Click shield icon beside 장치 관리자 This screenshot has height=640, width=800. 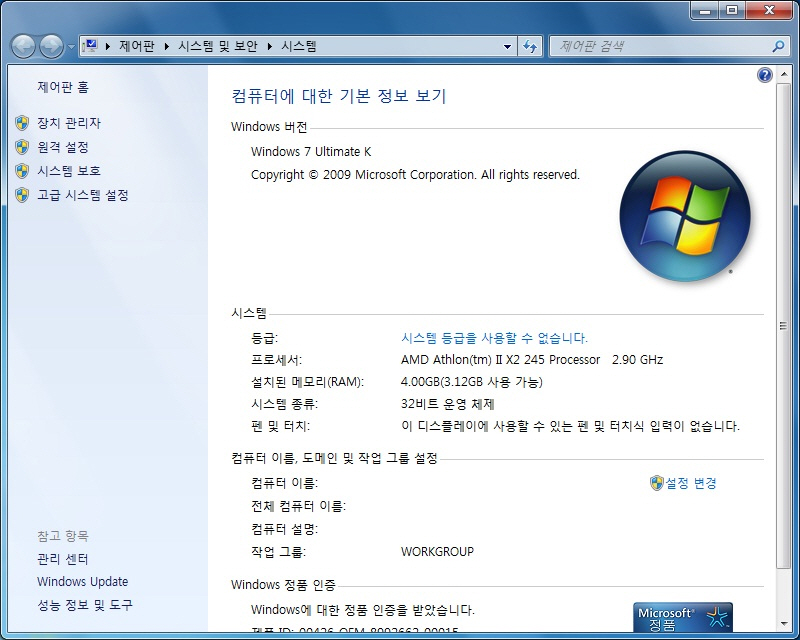click(x=22, y=123)
